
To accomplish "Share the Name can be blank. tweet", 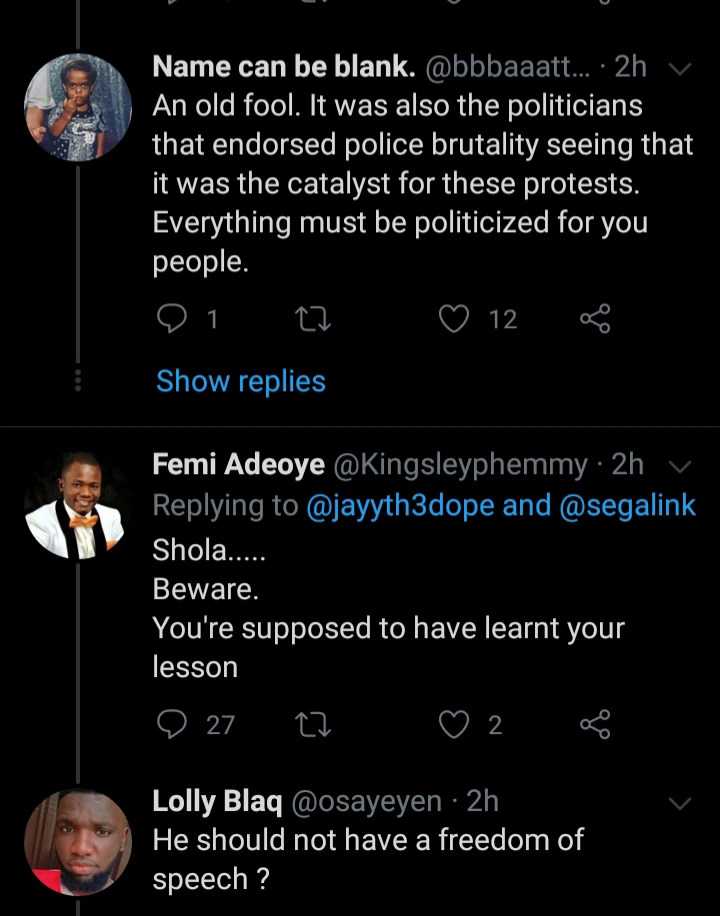I will [x=595, y=319].
